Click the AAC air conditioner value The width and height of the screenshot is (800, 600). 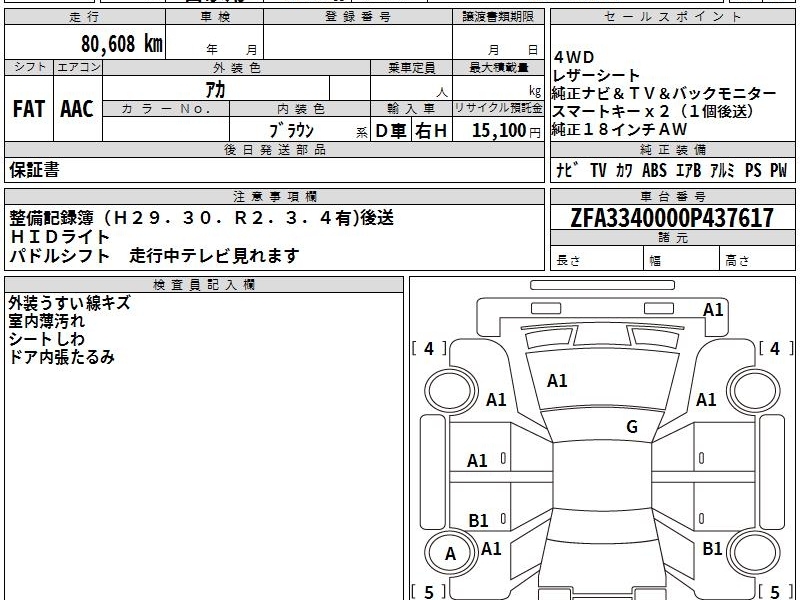[x=77, y=109]
